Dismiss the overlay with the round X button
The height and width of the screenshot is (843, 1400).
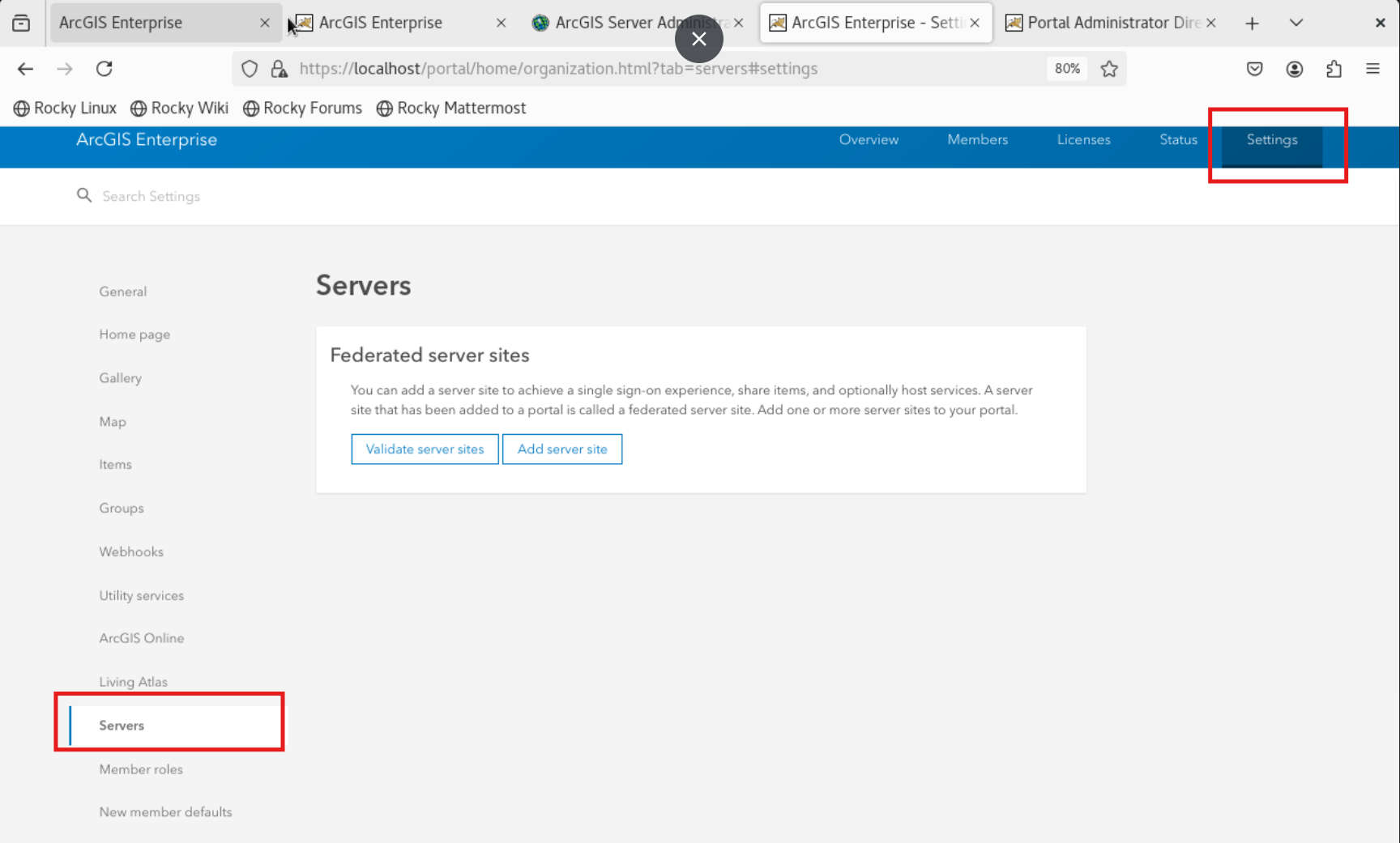[x=699, y=39]
